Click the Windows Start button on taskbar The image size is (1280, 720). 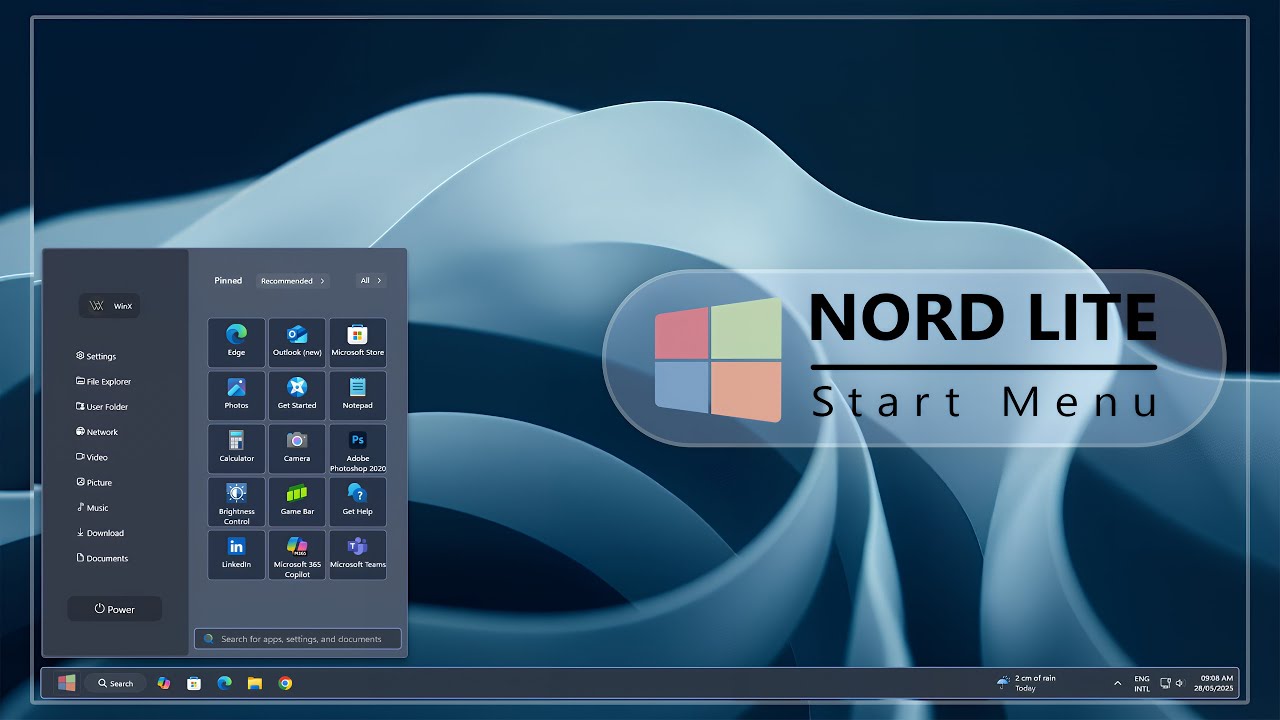pyautogui.click(x=67, y=683)
